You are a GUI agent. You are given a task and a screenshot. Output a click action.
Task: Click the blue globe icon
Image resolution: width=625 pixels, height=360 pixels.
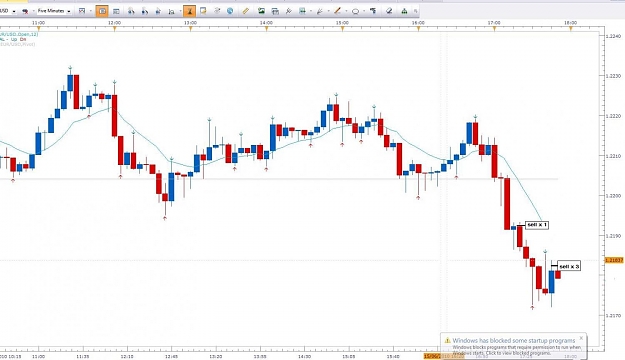(x=230, y=11)
